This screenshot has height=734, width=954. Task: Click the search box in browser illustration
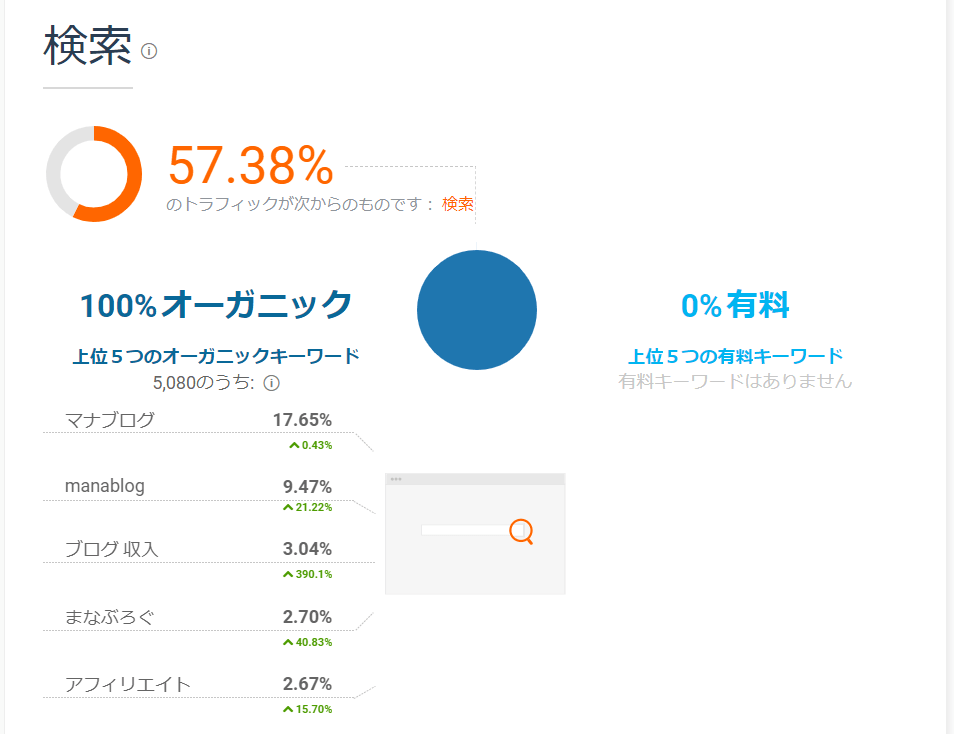[466, 530]
